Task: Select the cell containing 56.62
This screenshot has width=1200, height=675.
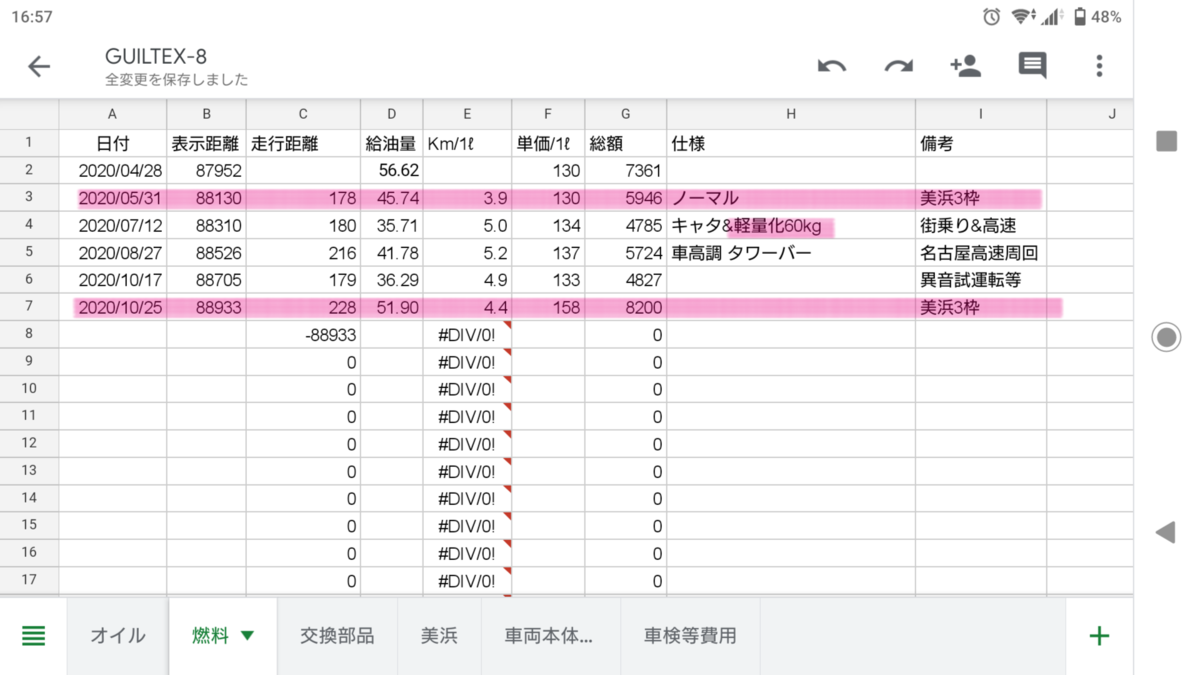Action: pyautogui.click(x=392, y=171)
